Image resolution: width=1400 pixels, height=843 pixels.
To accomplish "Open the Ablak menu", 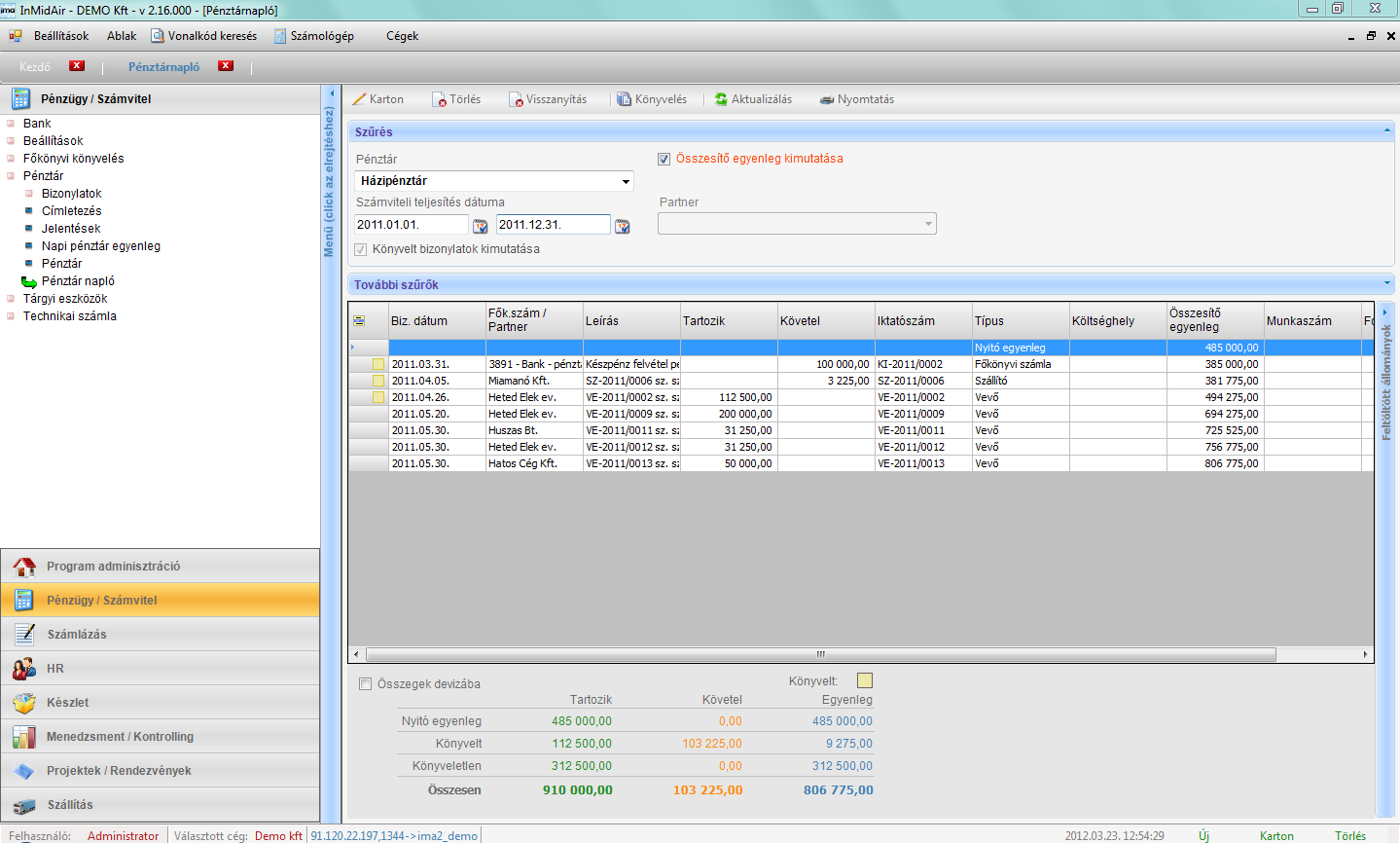I will coord(122,36).
